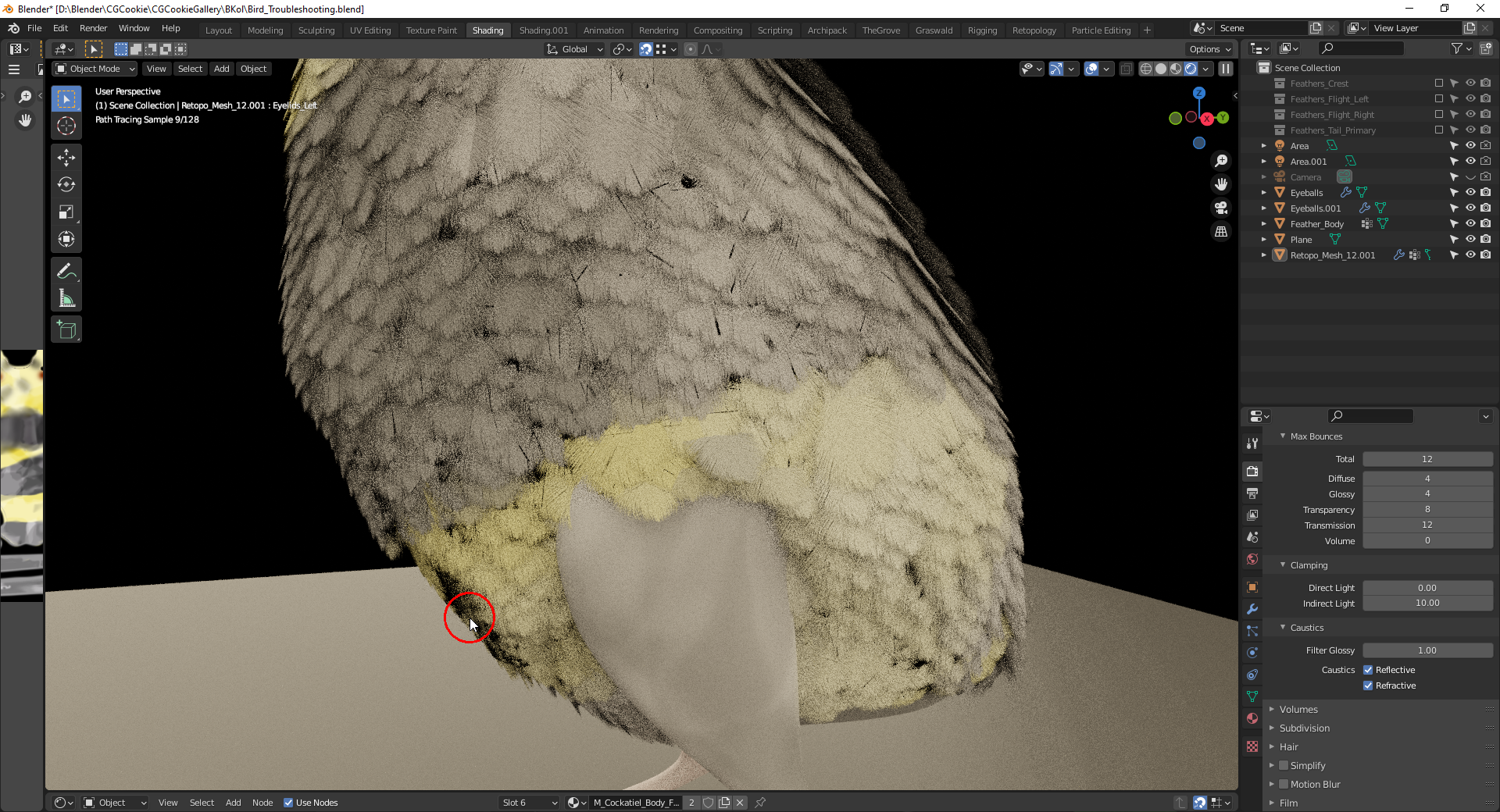
Task: Open the Texture properties checker tab
Action: [1252, 746]
